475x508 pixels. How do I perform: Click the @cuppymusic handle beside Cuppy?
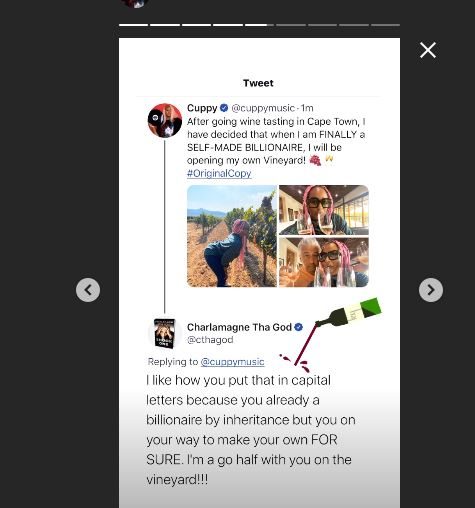263,108
